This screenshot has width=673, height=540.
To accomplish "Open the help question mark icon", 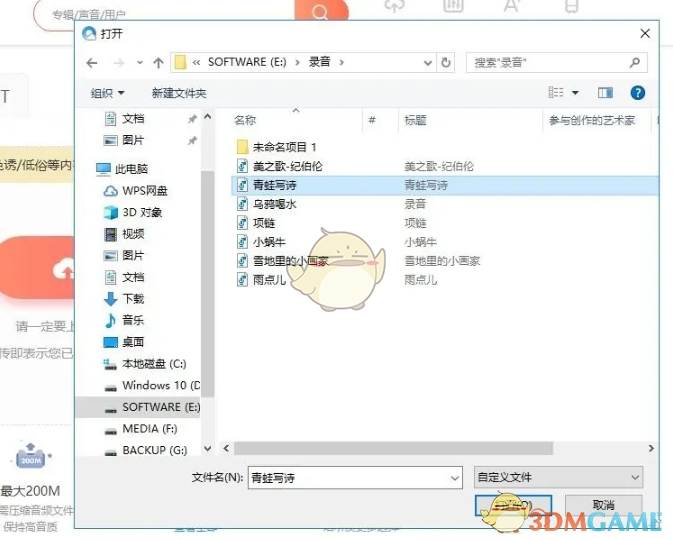I will pos(637,93).
